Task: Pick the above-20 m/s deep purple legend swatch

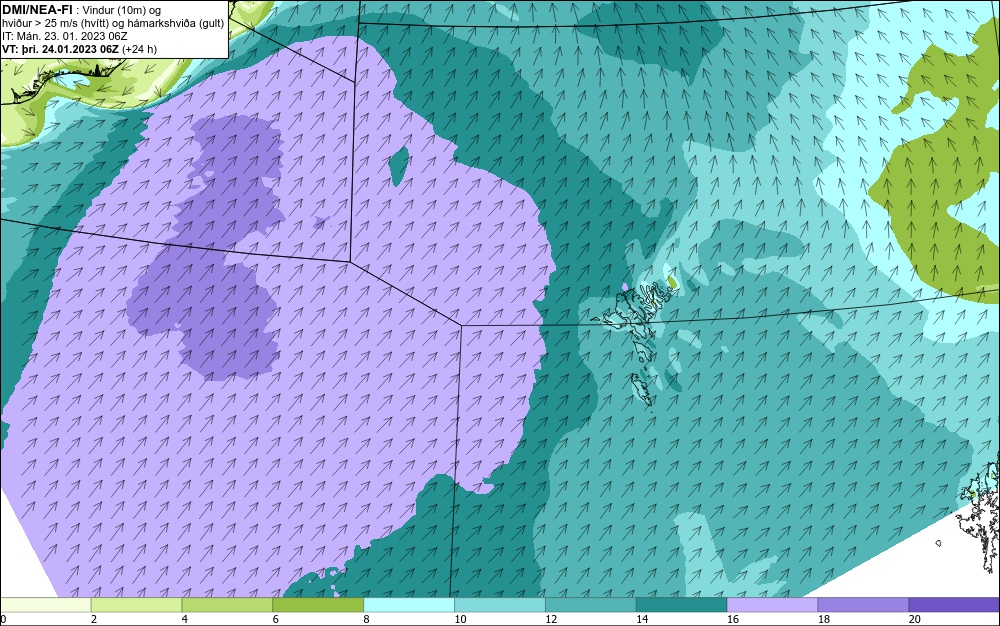Action: click(x=955, y=605)
